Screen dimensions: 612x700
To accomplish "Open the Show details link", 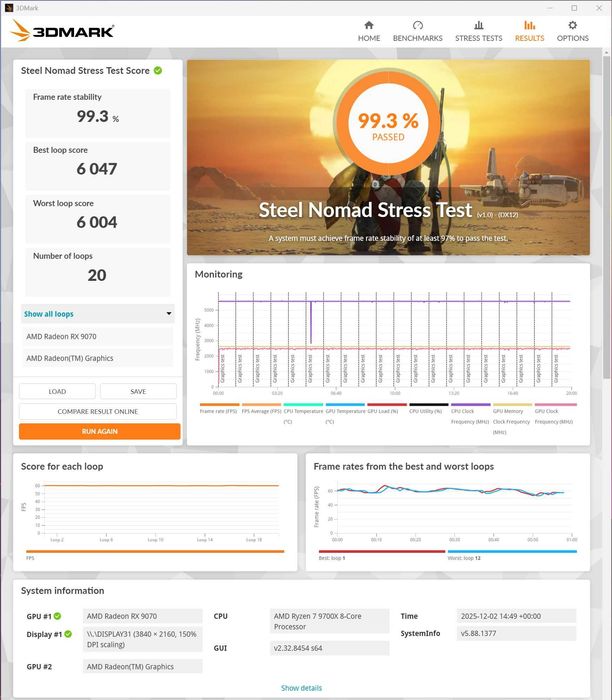I will [x=301, y=688].
